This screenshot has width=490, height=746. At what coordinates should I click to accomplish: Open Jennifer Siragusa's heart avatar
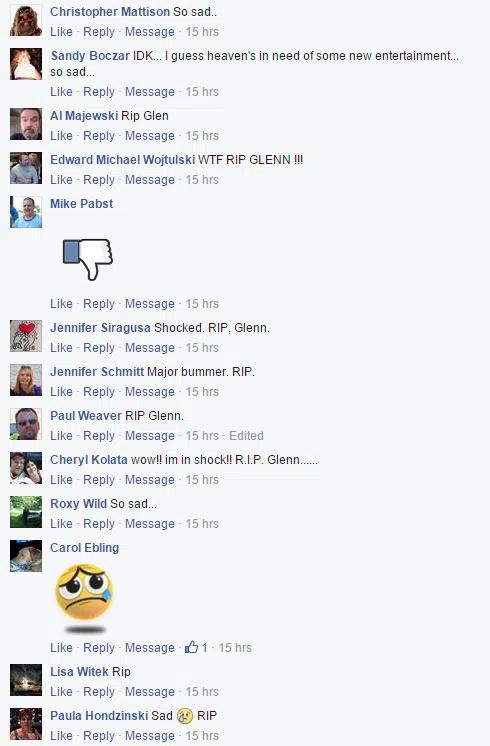tap(26, 336)
